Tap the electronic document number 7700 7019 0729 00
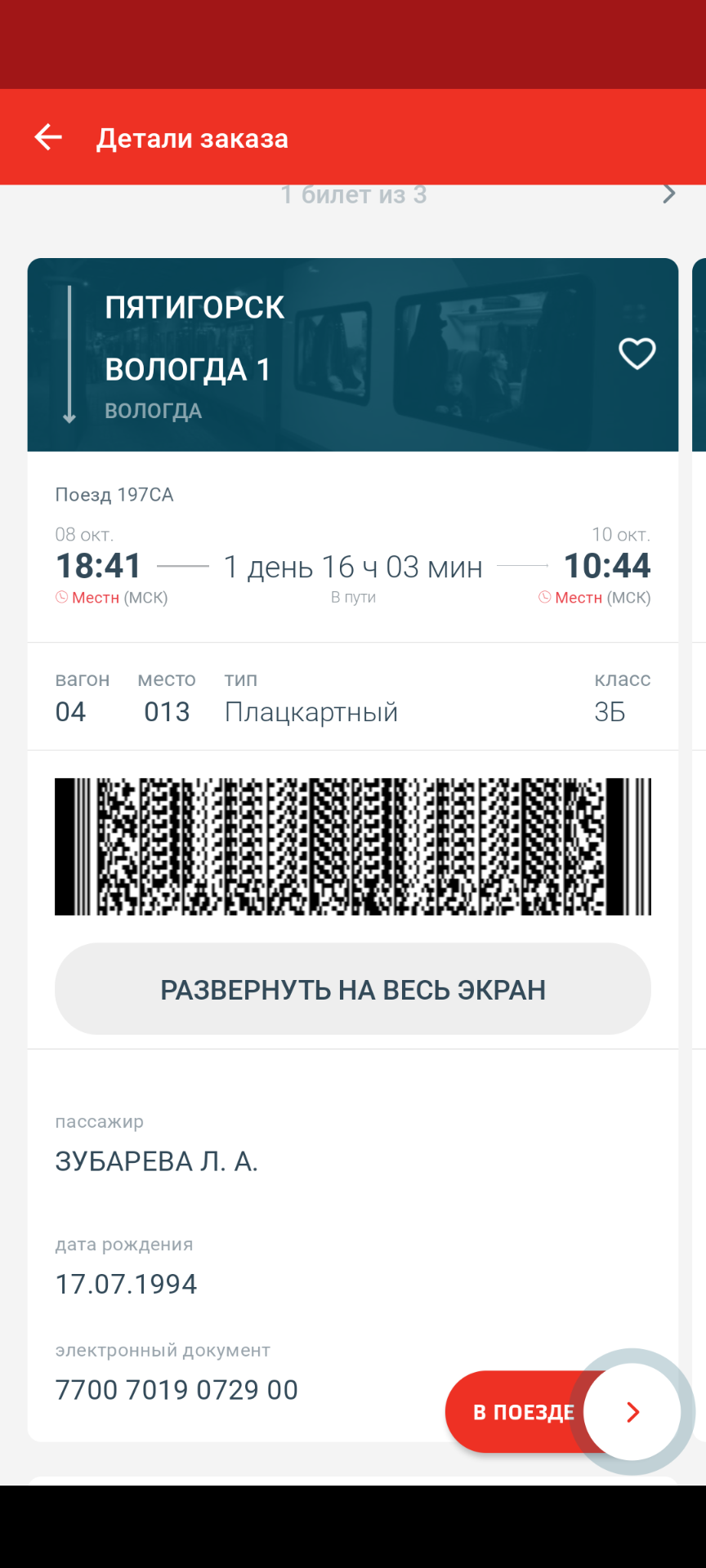The height and width of the screenshot is (1568, 706). pyautogui.click(x=176, y=1390)
